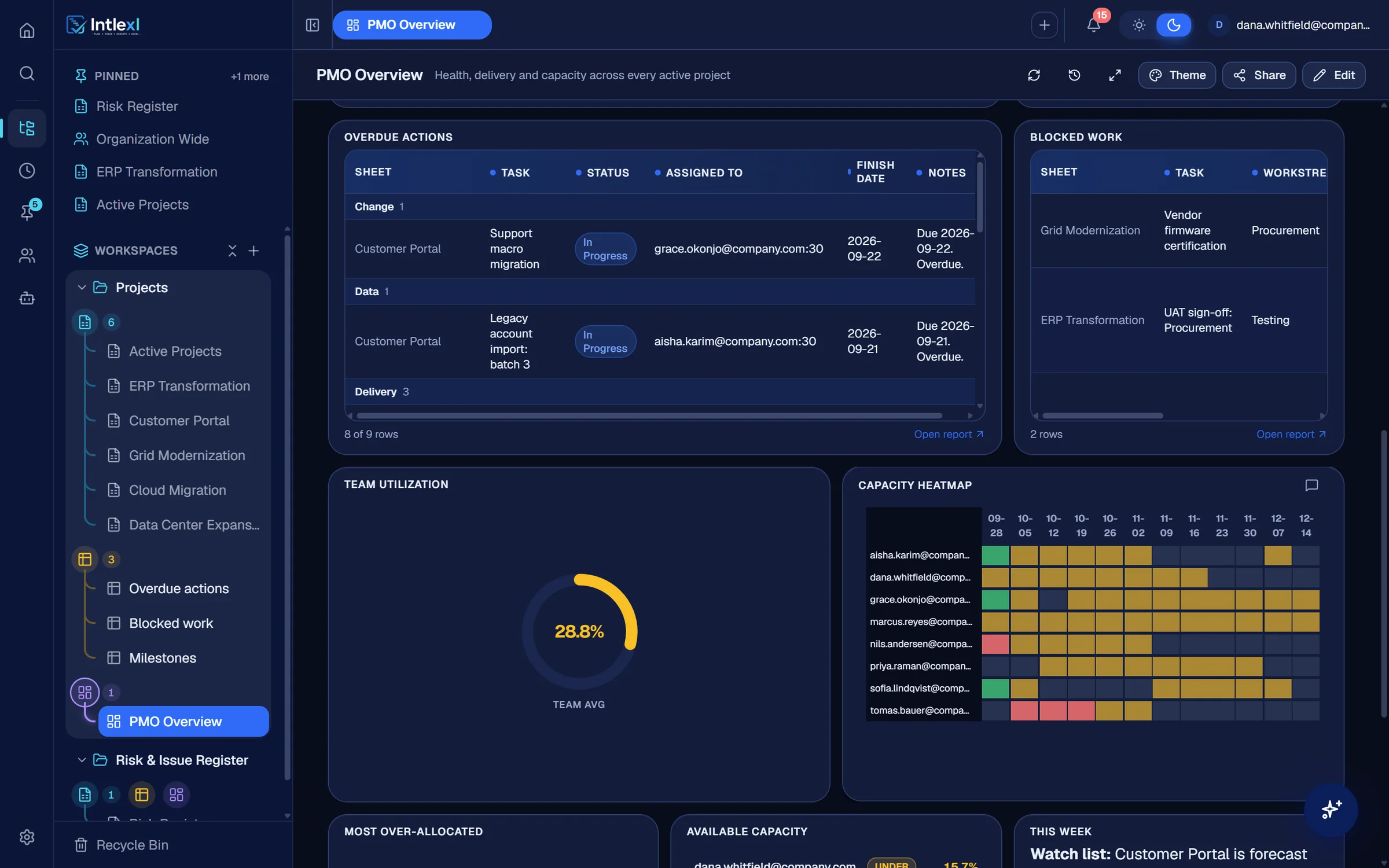Viewport: 1389px width, 868px height.
Task: Click Overdue Actions horizontal scrollbar
Action: (649, 415)
